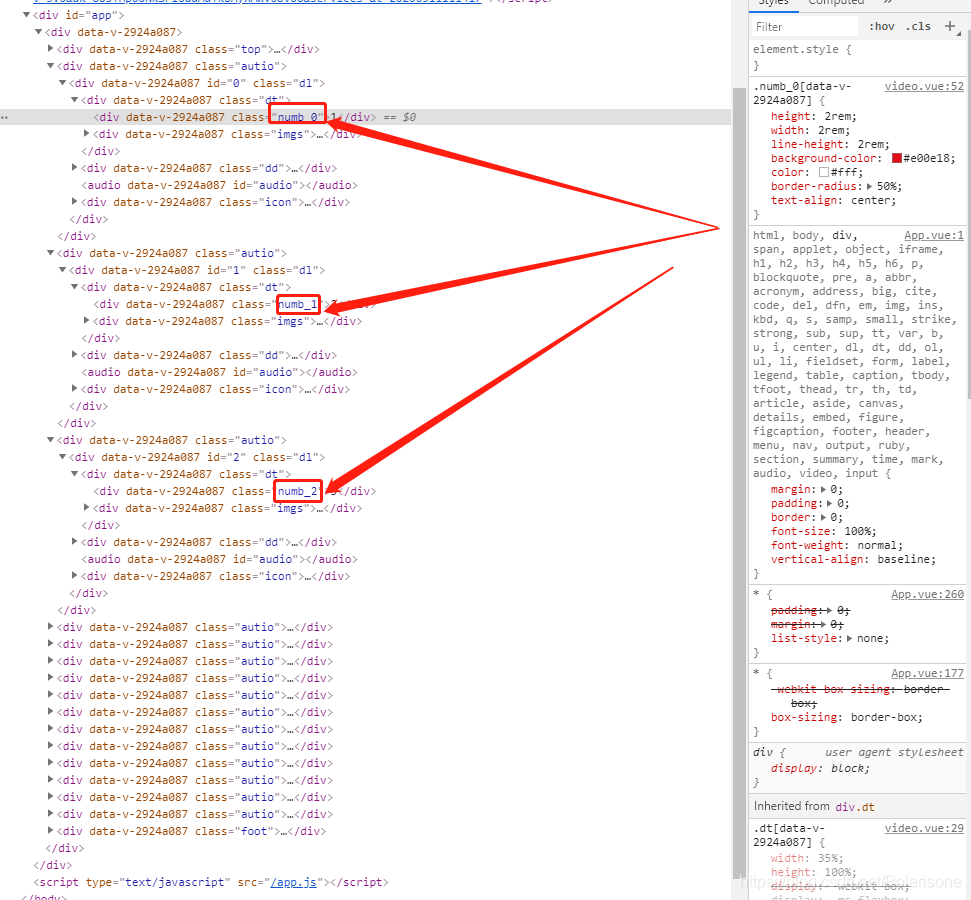Screen dimensions: 971x900
Task: Collapse the div id="0" class="dl" node
Action: click(x=63, y=82)
